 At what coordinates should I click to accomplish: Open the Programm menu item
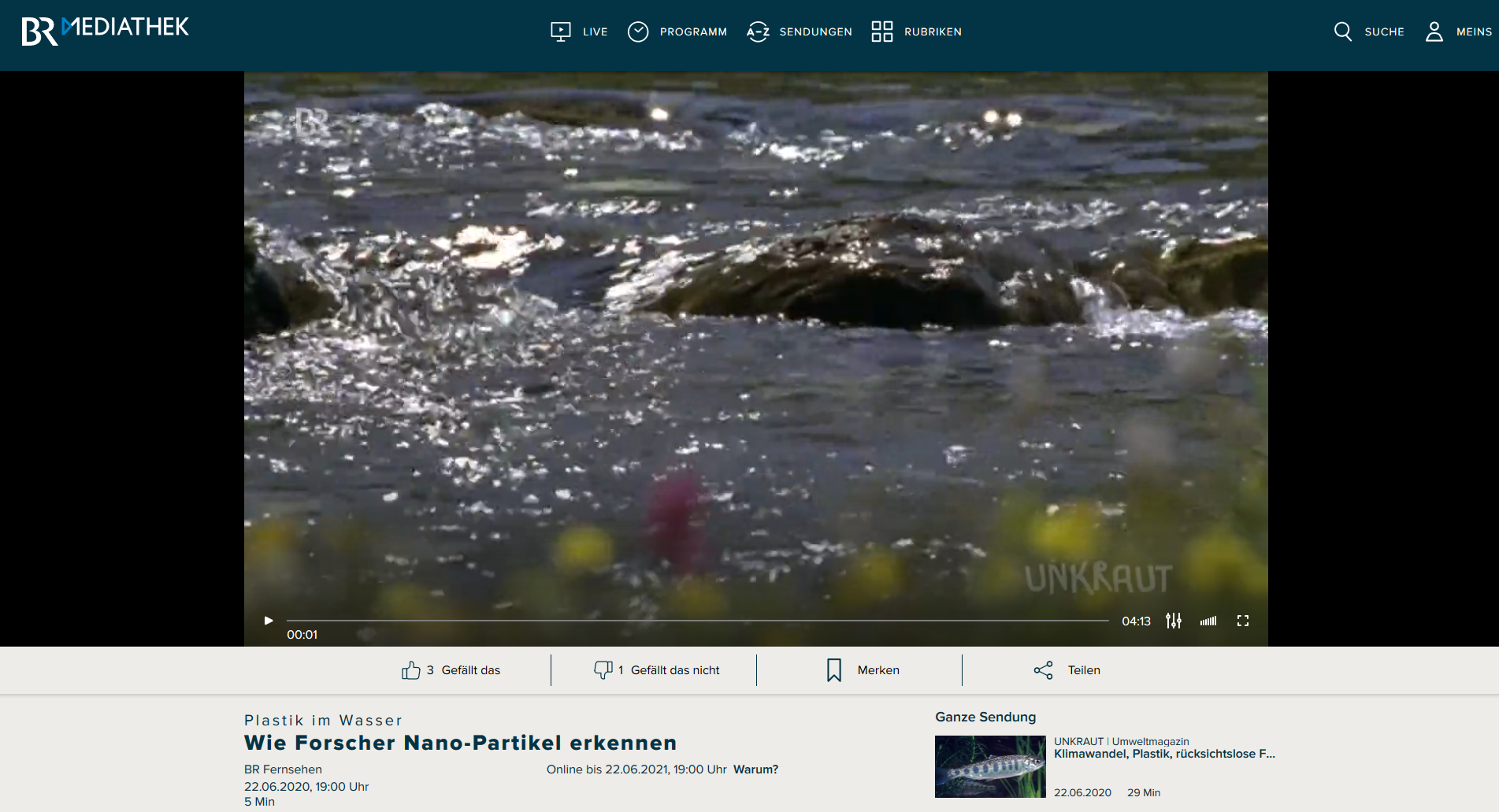(693, 32)
